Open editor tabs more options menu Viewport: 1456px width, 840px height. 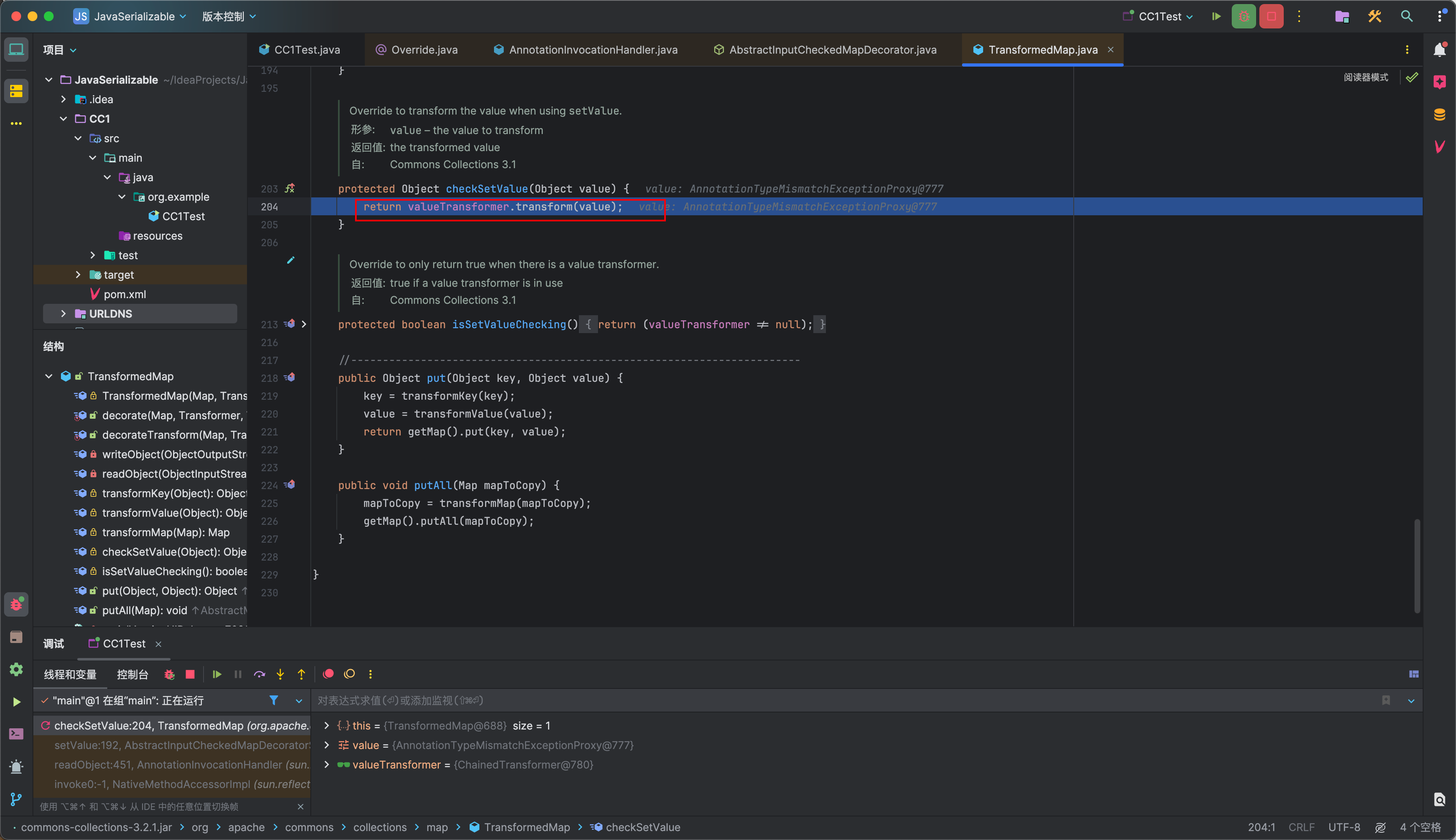coord(1407,50)
